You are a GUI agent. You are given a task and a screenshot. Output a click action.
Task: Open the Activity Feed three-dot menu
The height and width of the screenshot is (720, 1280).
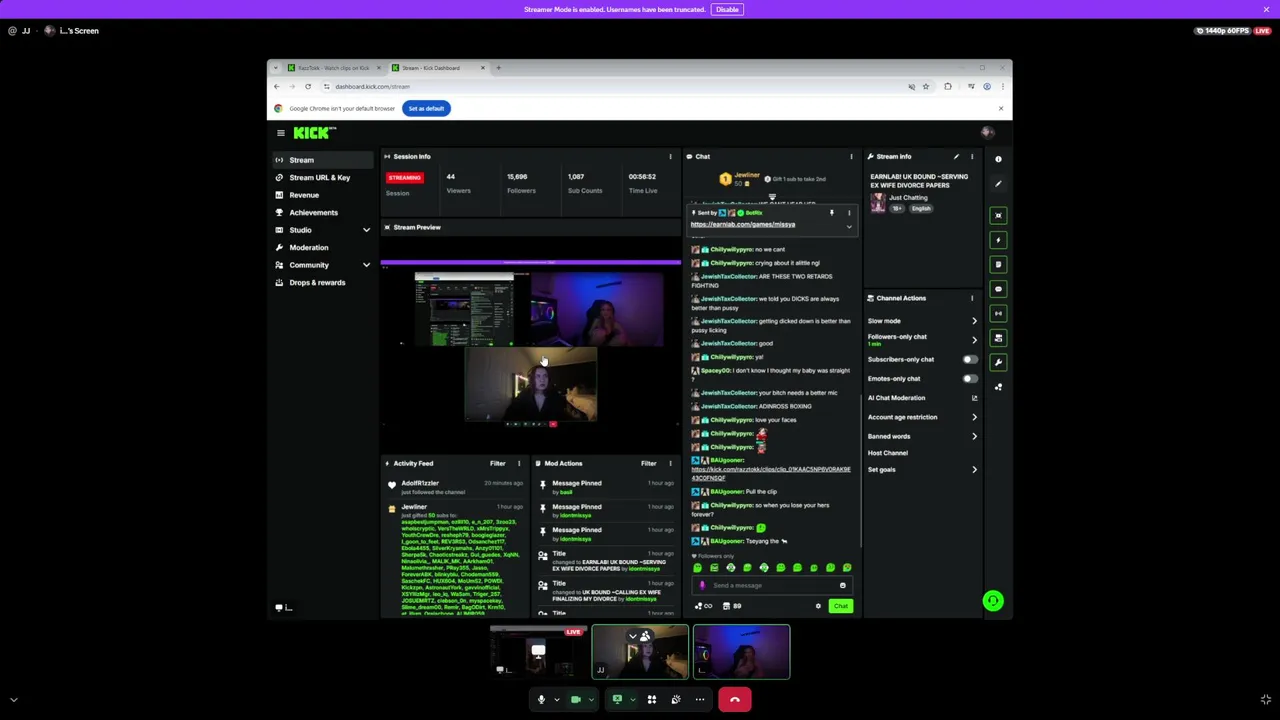pos(518,463)
